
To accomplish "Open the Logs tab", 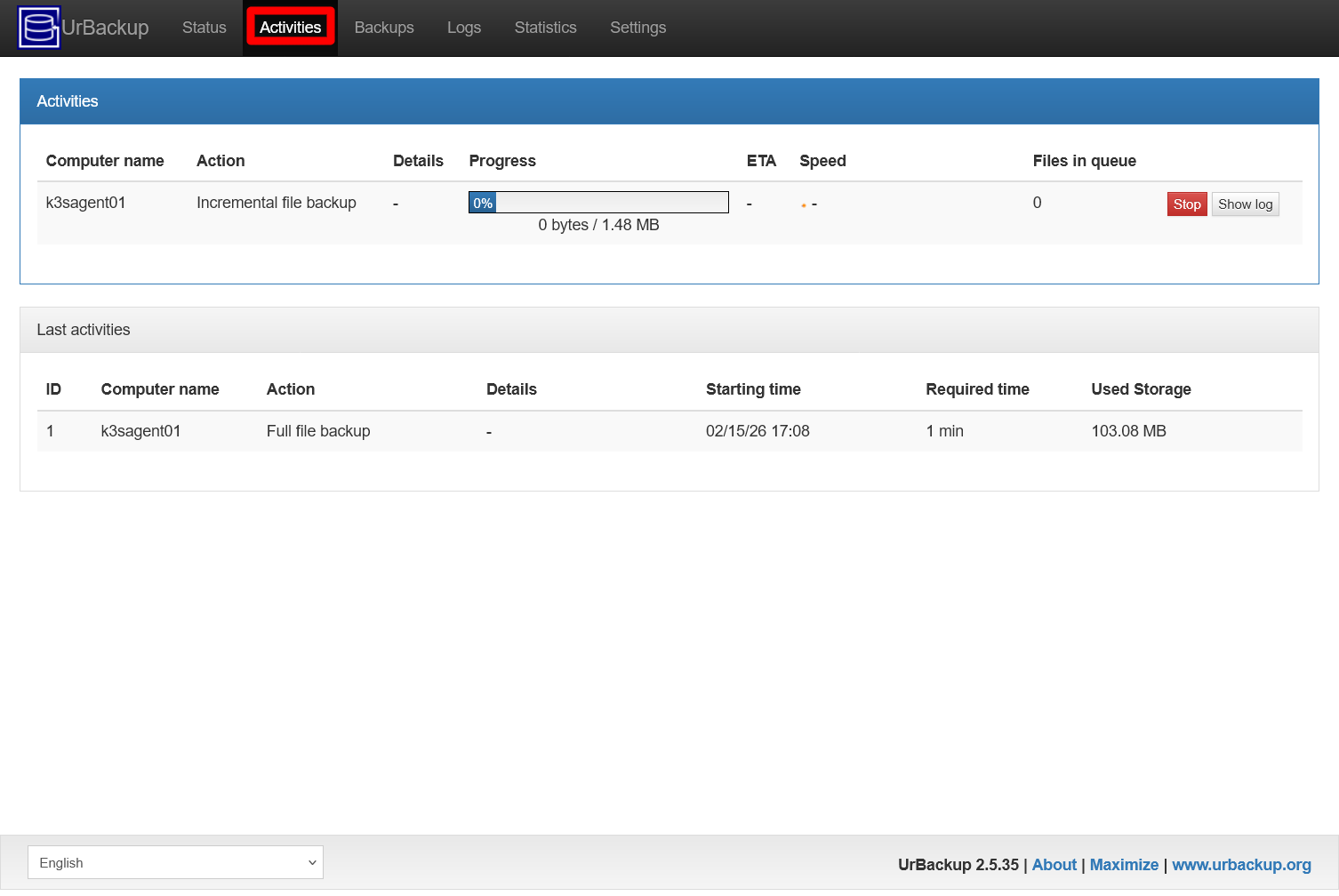I will click(x=463, y=28).
